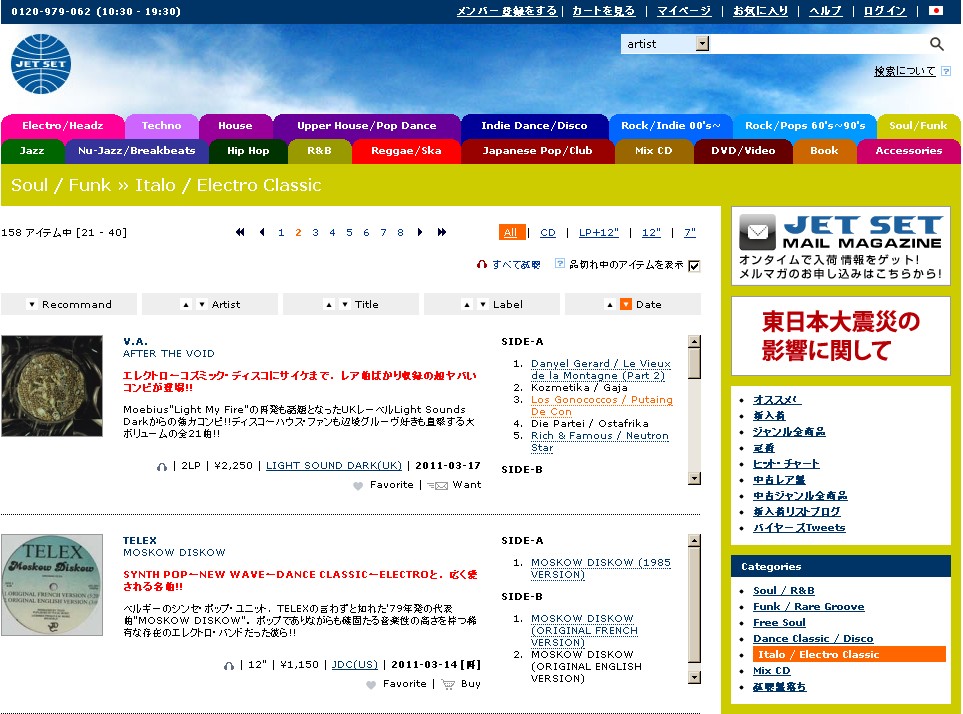The height and width of the screenshot is (714, 963).
Task: Play Moskow Diskow 1985 Version track
Action: pos(600,568)
